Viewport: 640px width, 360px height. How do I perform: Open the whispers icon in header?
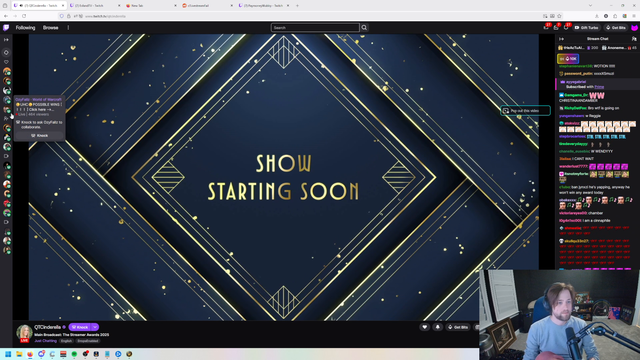[x=566, y=27]
